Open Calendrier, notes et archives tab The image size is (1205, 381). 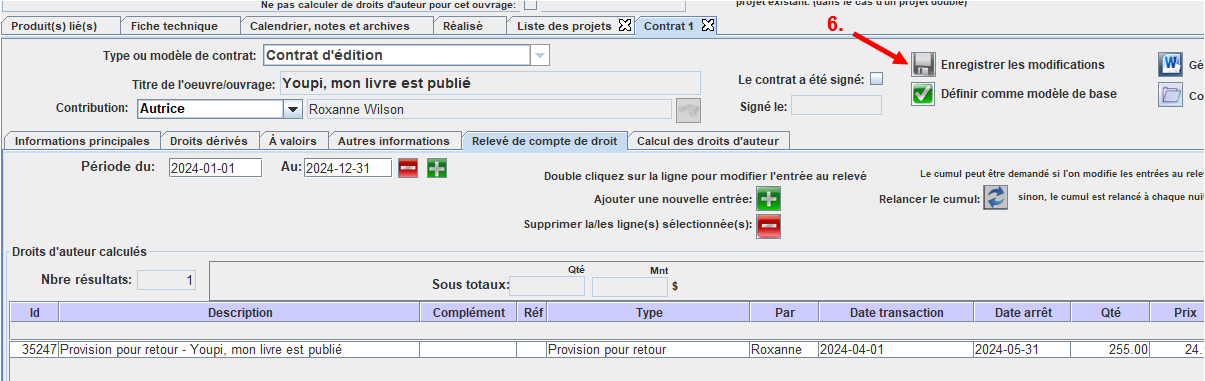pos(336,25)
